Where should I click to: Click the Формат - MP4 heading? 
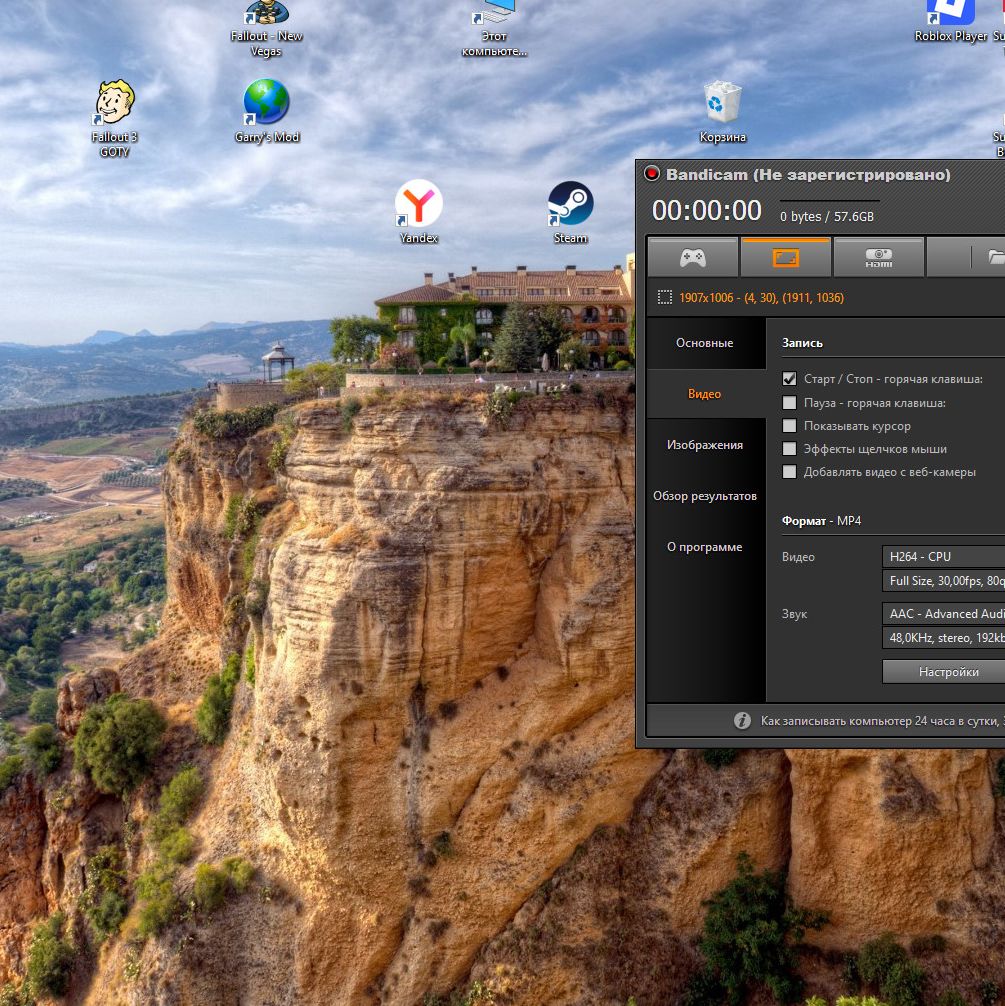pos(821,520)
